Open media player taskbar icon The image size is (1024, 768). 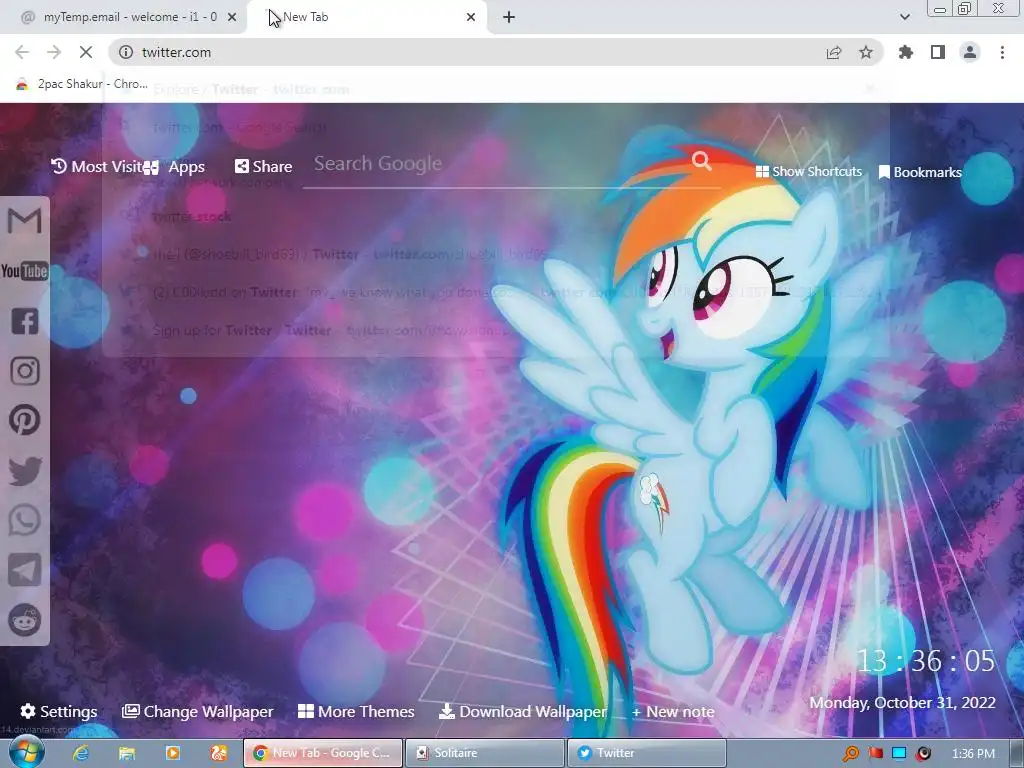pyautogui.click(x=173, y=753)
